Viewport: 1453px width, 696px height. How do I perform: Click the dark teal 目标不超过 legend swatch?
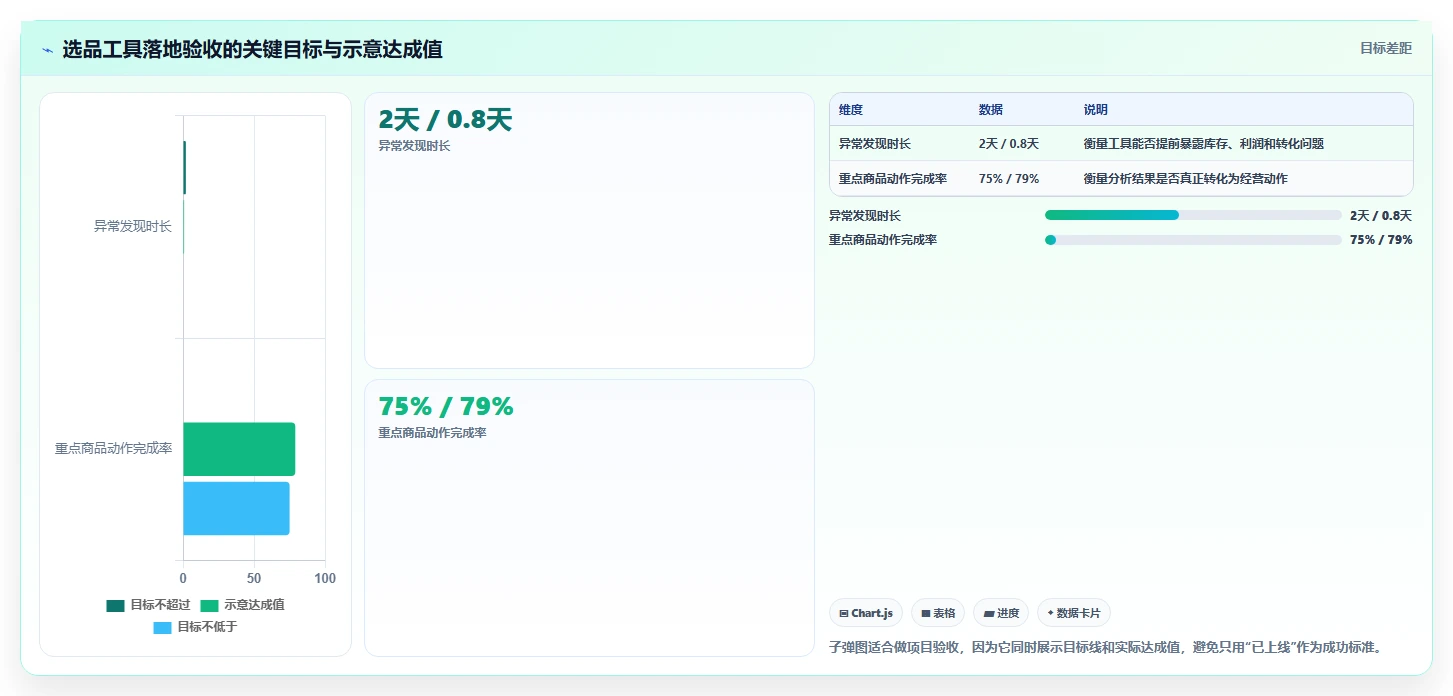click(116, 605)
